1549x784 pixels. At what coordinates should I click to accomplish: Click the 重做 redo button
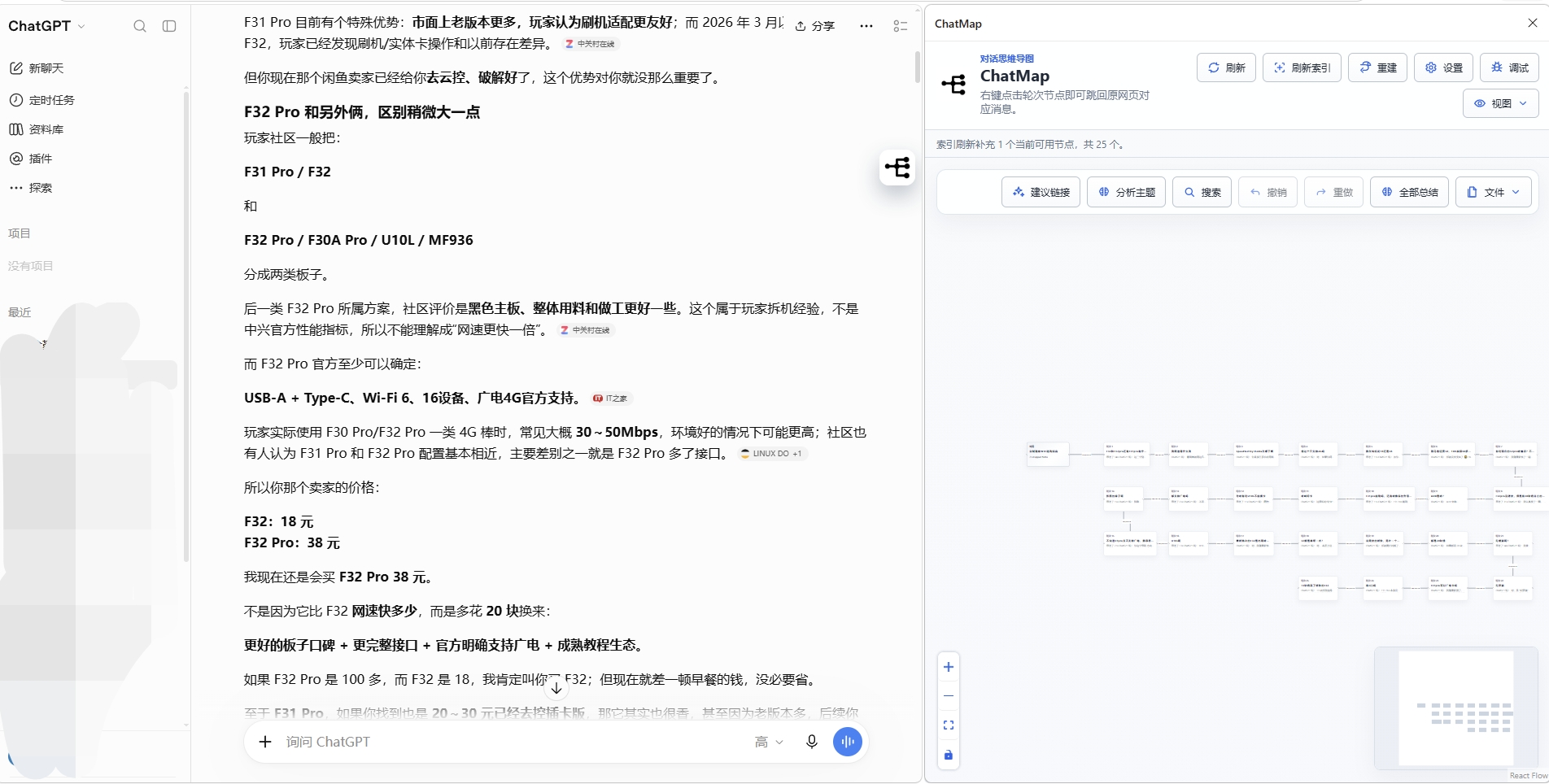1334,192
